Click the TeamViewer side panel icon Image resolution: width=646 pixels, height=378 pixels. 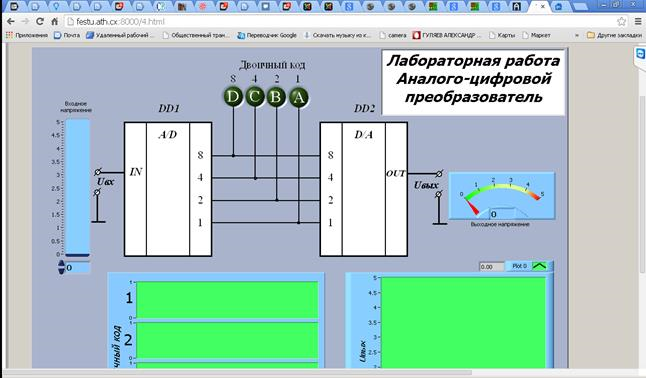pyautogui.click(x=640, y=54)
